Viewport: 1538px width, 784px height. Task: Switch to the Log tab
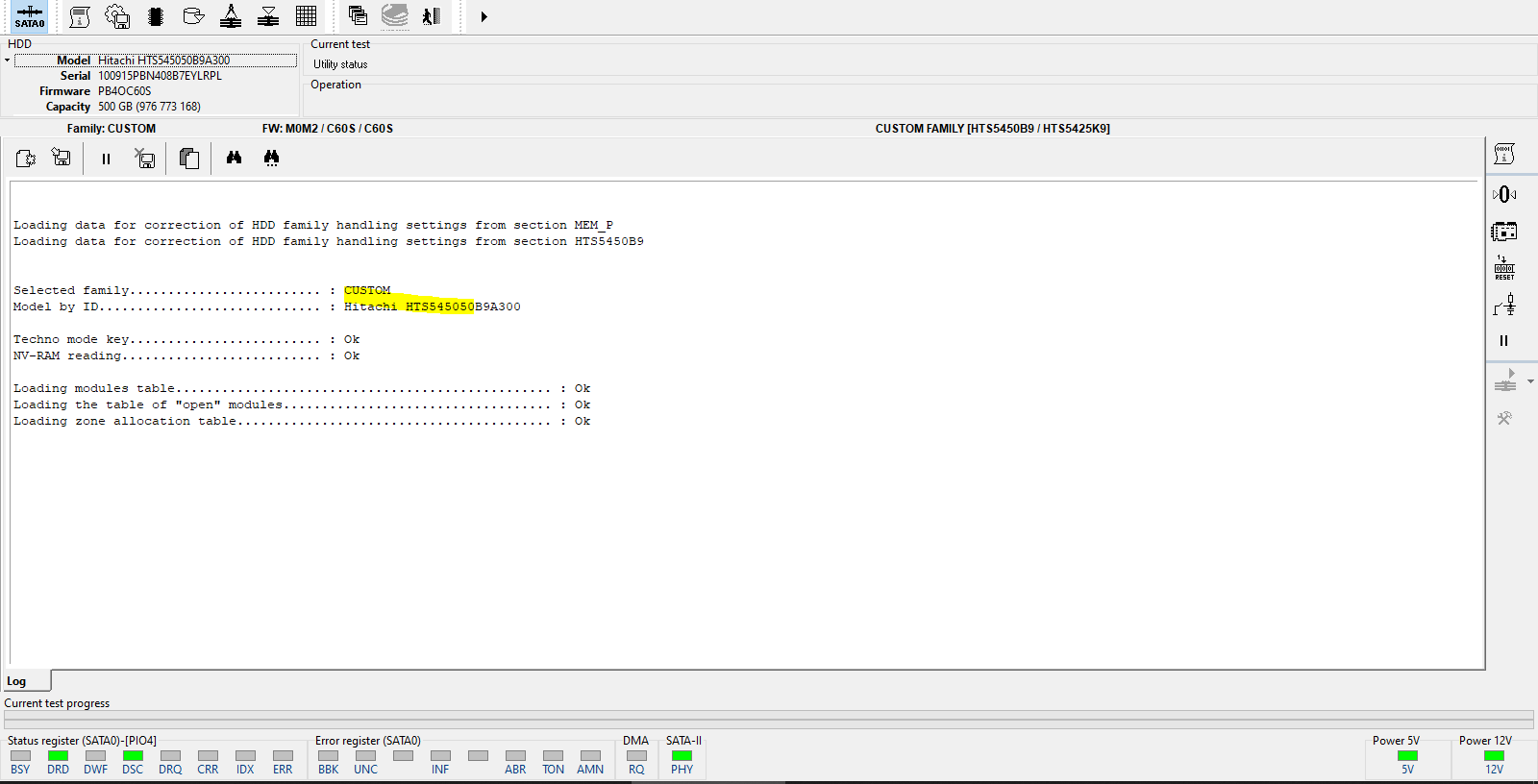click(17, 681)
